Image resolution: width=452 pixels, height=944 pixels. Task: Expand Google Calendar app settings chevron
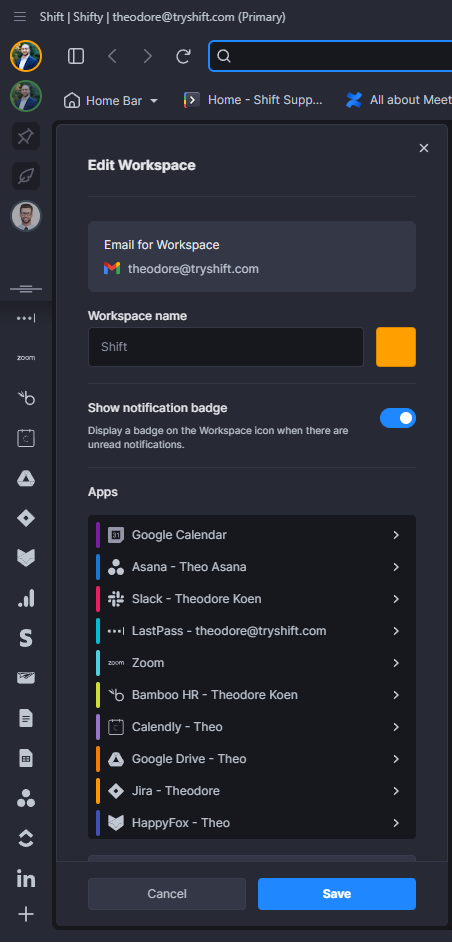[396, 535]
